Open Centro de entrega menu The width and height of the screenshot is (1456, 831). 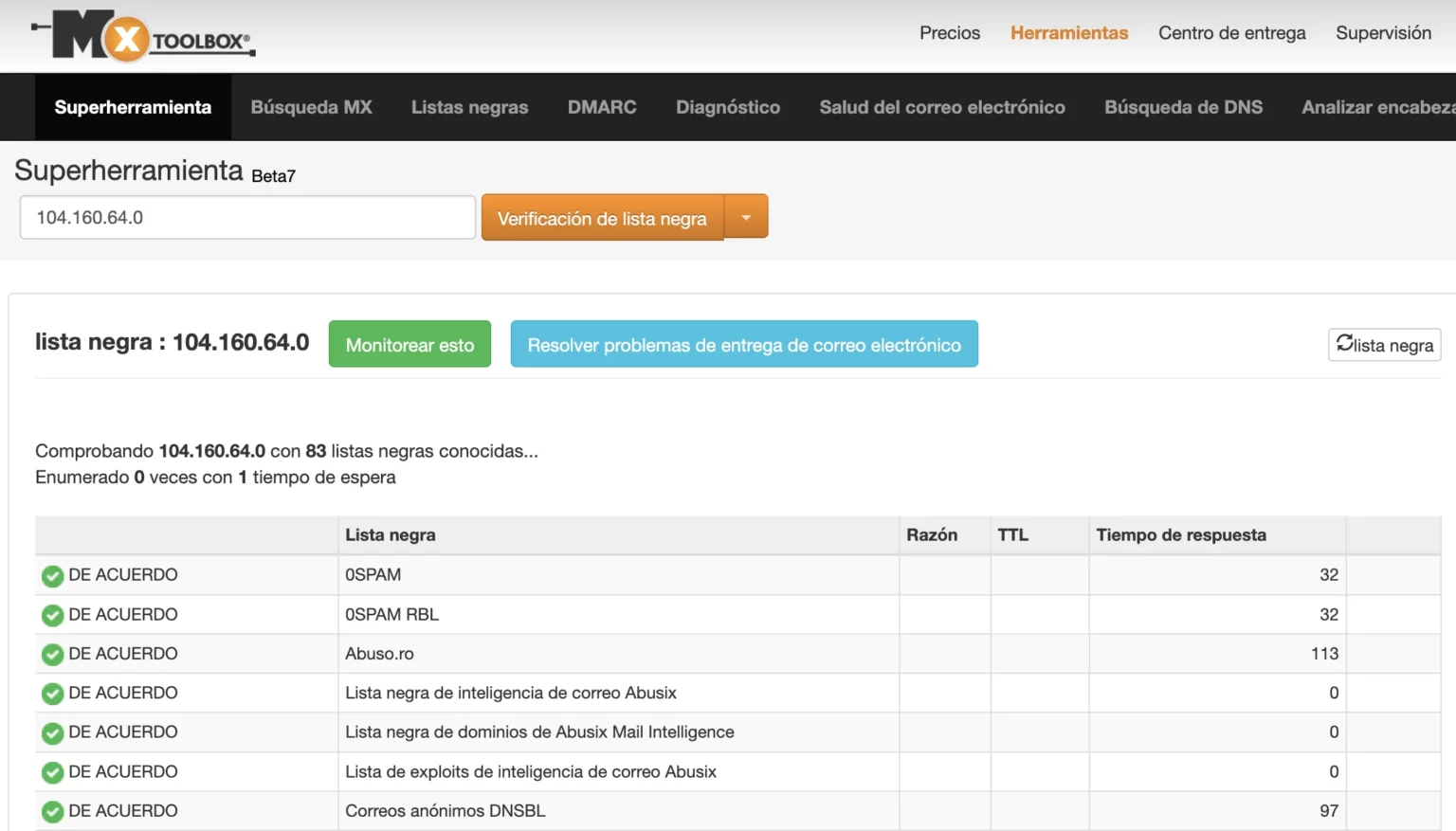tap(1231, 33)
